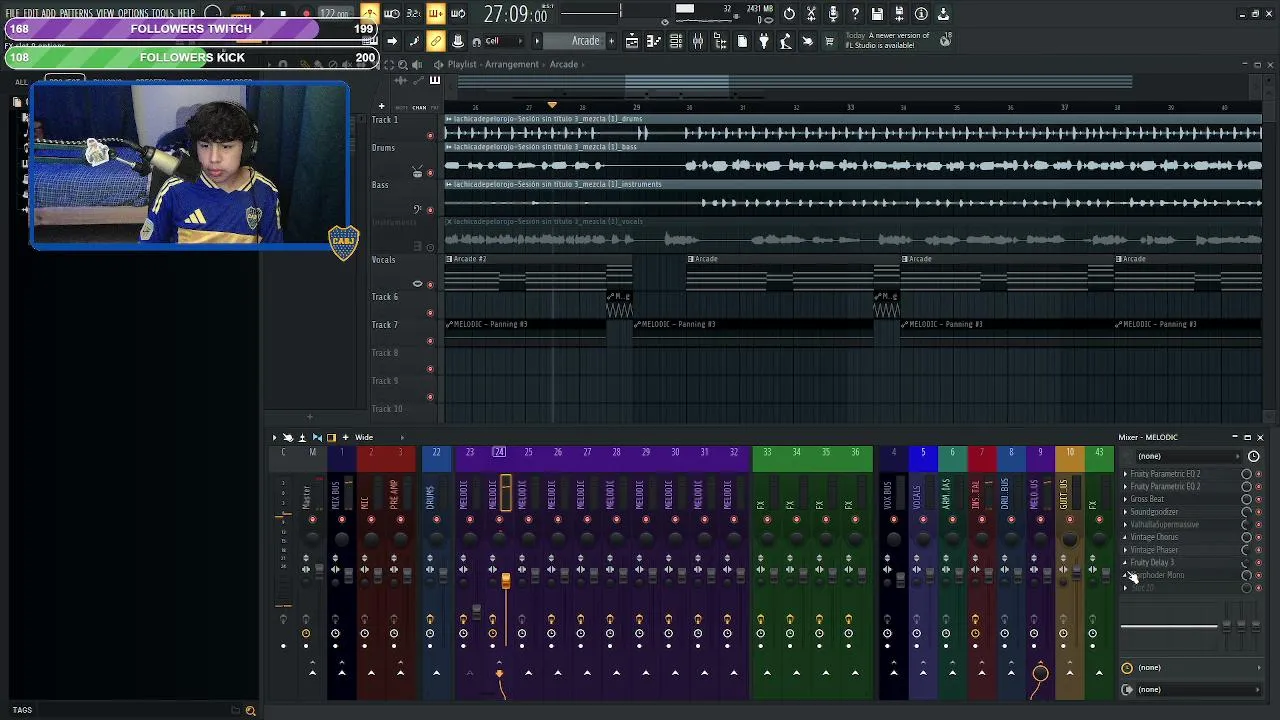Open the piano roll icon in toolbar

tap(654, 41)
